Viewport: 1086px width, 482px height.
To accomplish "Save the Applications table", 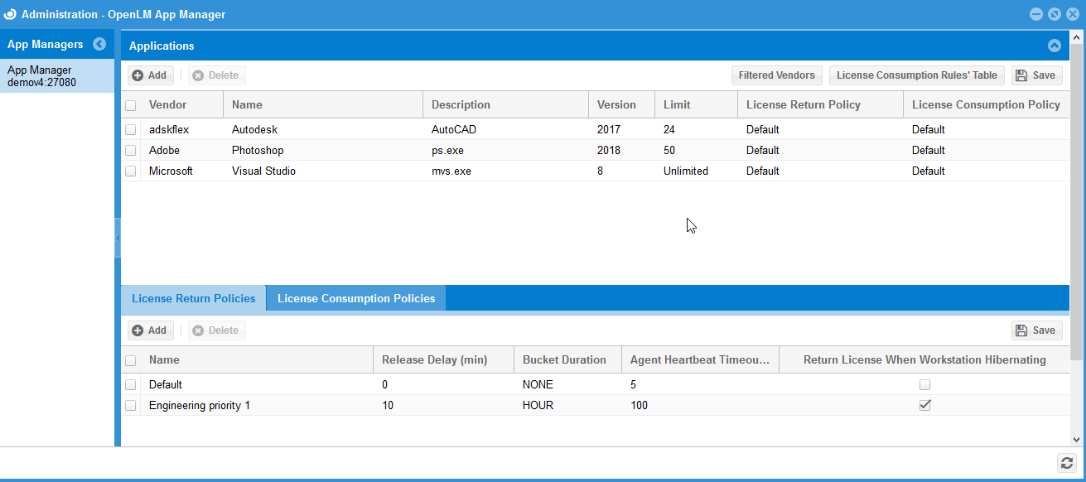I will pyautogui.click(x=1035, y=75).
